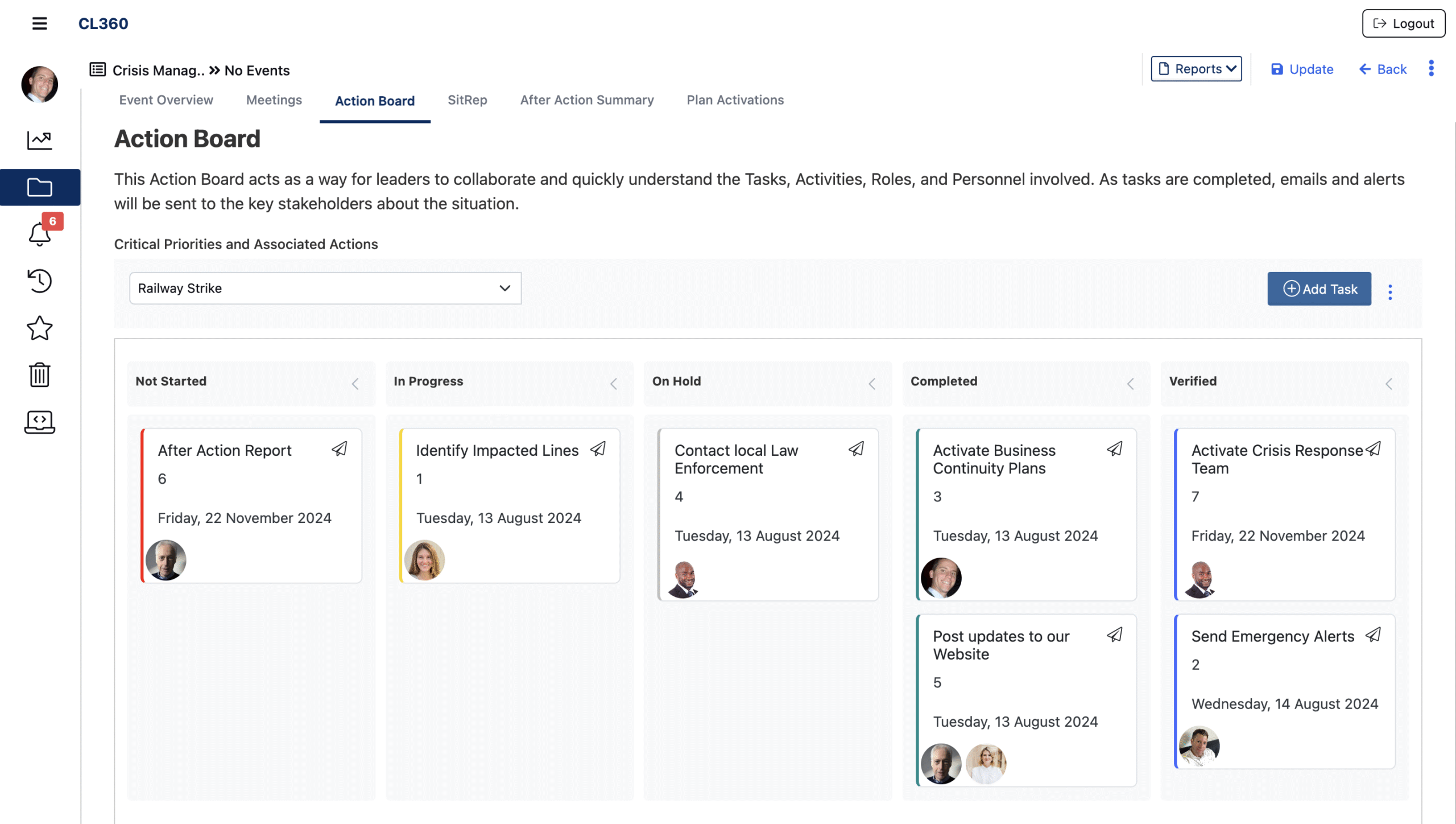Open the After Action Summary tab
Viewport: 1456px width, 824px height.
586,100
